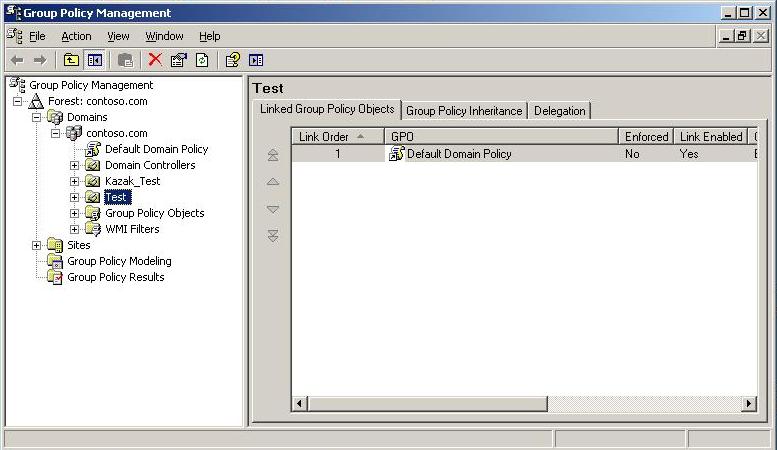Move link up with single up arrow

pos(273,182)
